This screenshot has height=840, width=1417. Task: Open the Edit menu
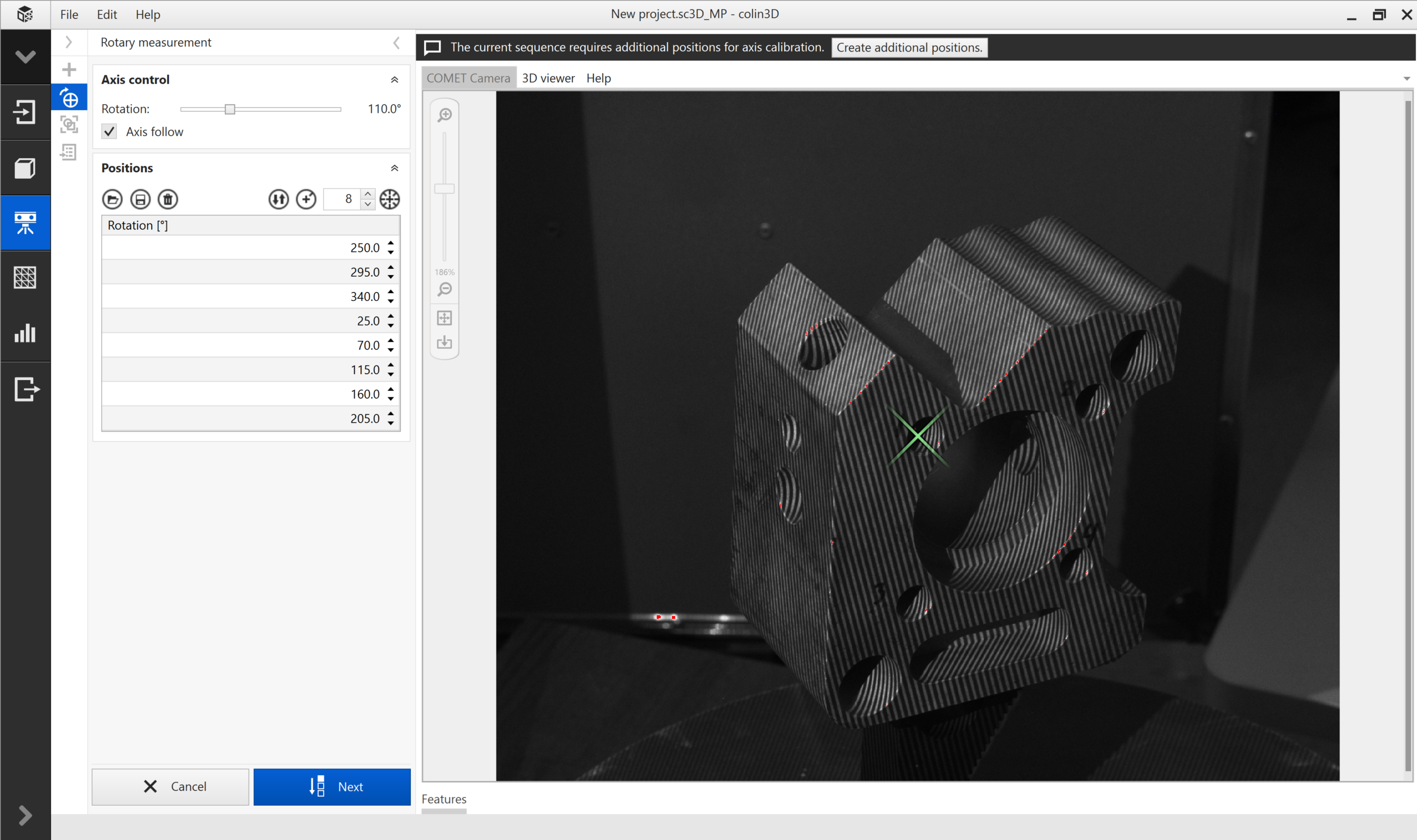(106, 15)
